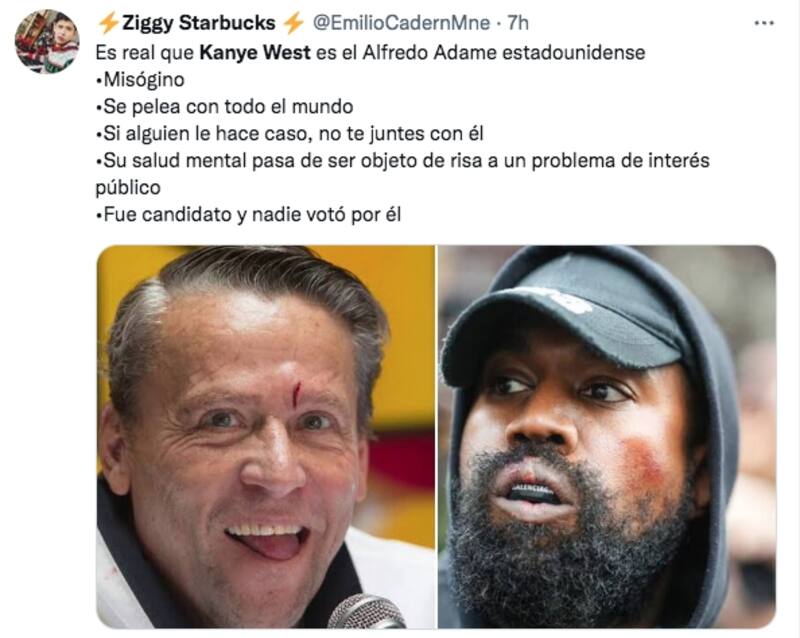The image size is (800, 638).
Task: Click the lightning emoji after Starbucks
Action: tap(293, 23)
